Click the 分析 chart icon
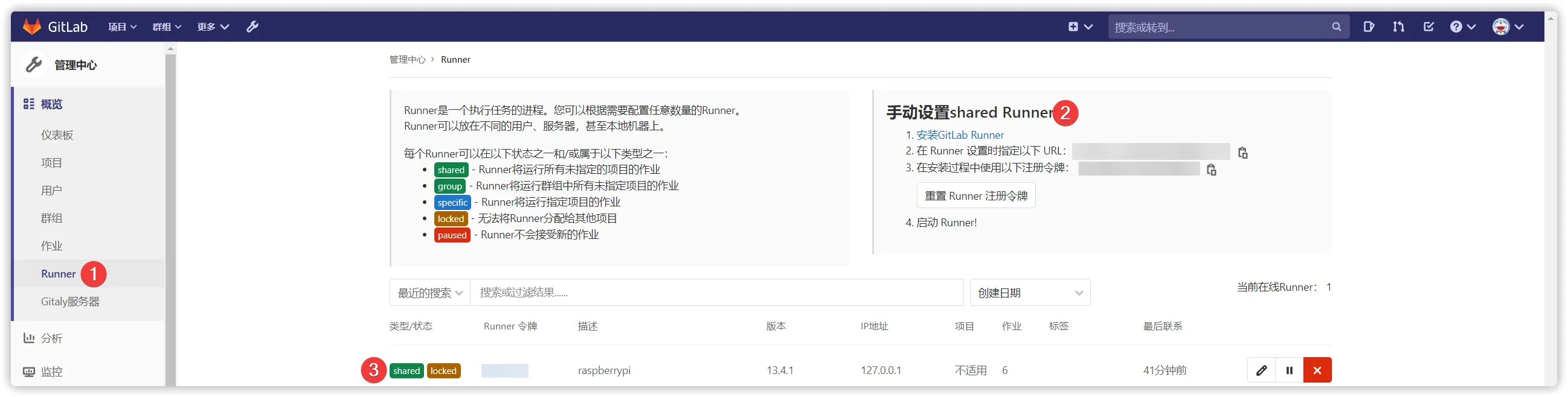1568x397 pixels. pyautogui.click(x=28, y=338)
